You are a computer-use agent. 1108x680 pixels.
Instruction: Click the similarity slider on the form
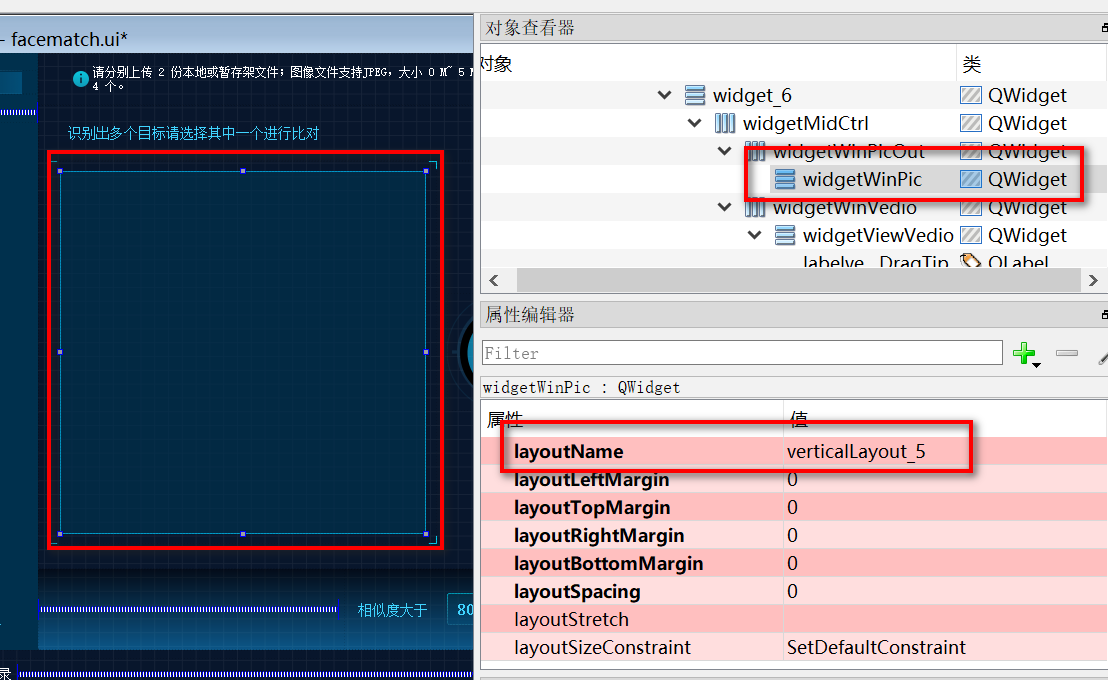coord(189,609)
